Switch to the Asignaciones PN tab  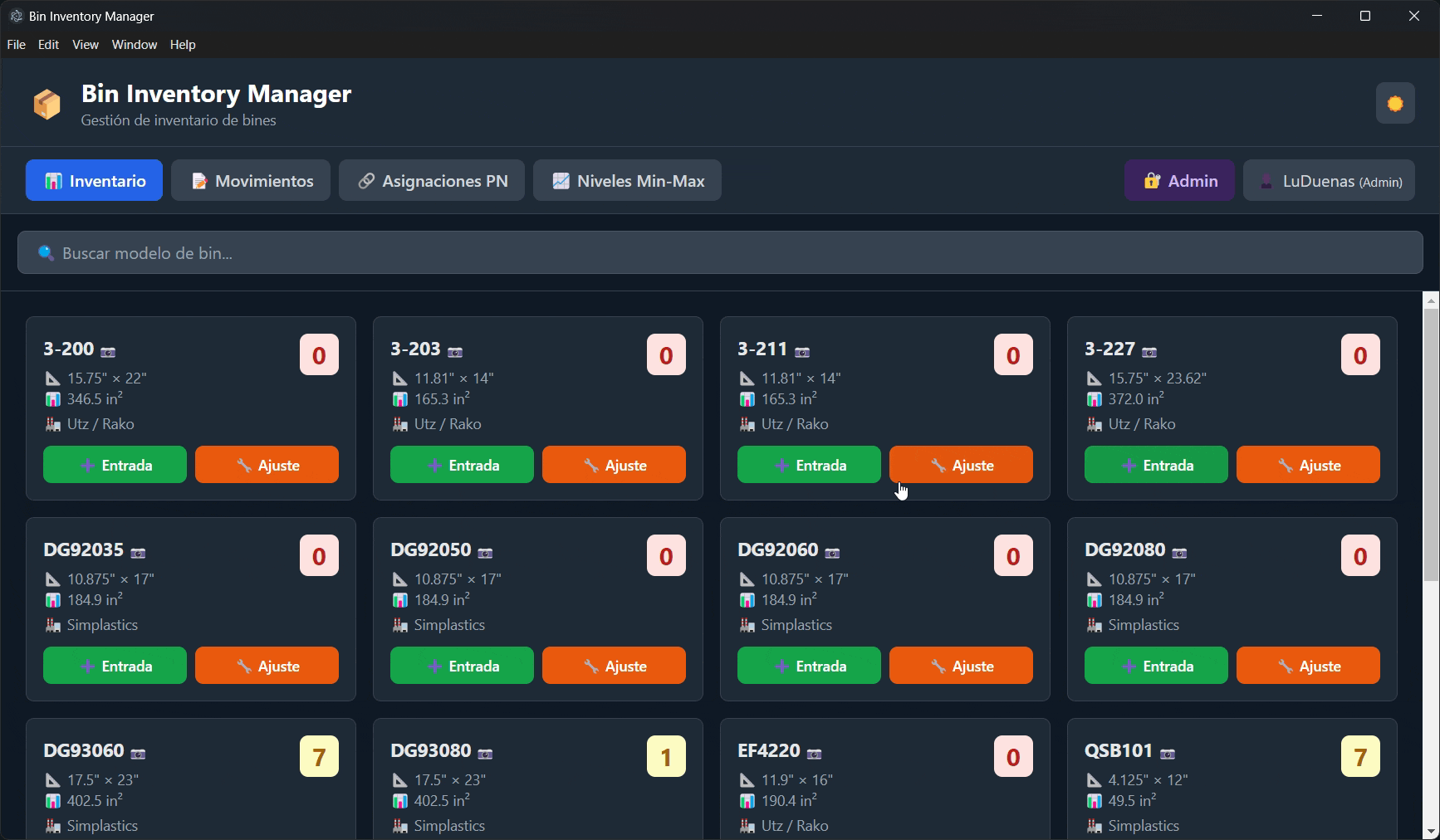[431, 180]
